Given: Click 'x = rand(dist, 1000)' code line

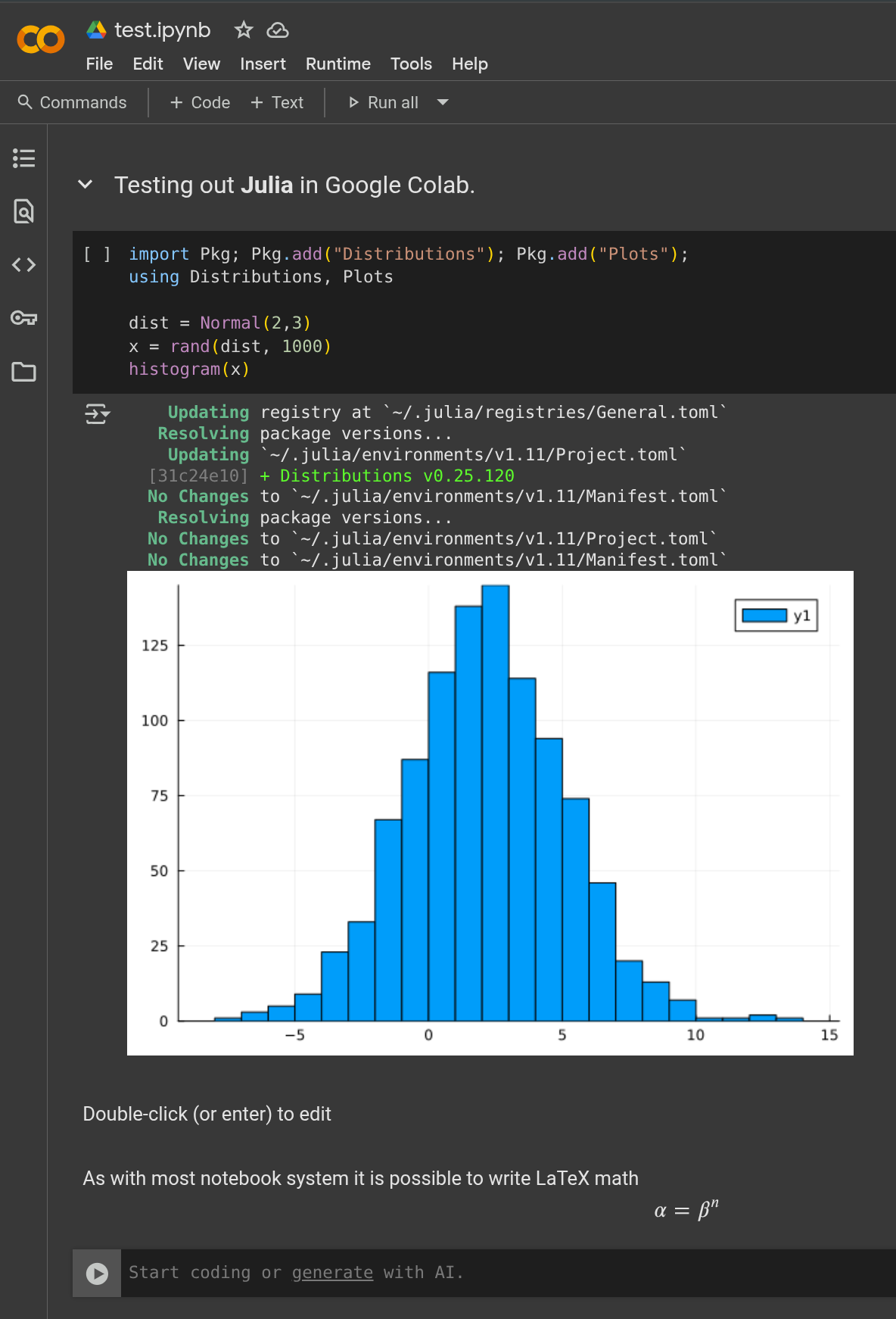Looking at the screenshot, I should [230, 346].
